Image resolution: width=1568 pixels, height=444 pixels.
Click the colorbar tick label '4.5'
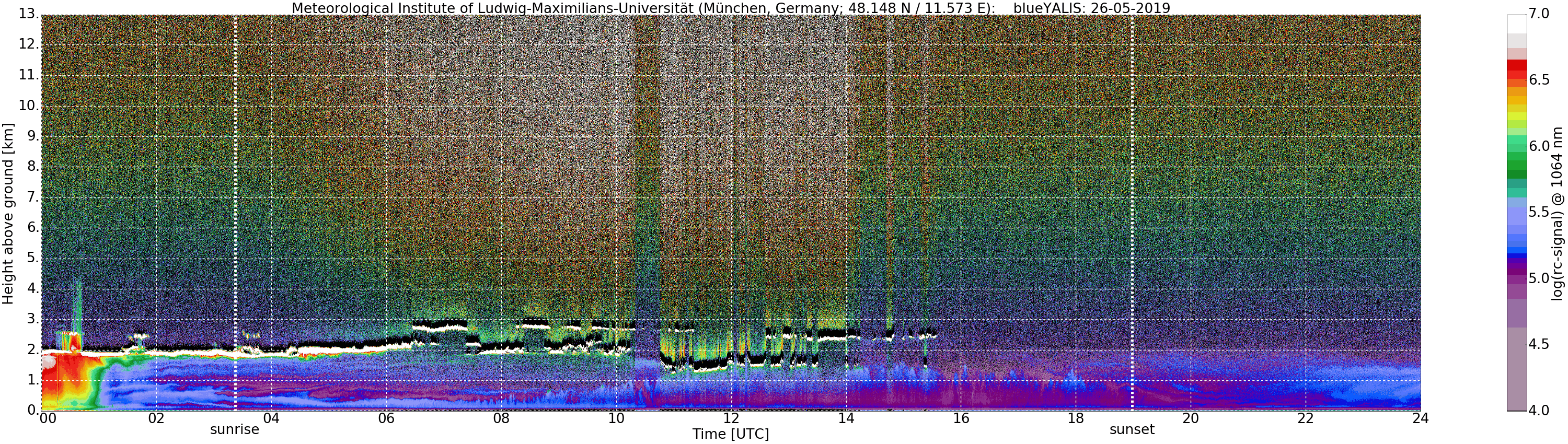tap(1539, 344)
